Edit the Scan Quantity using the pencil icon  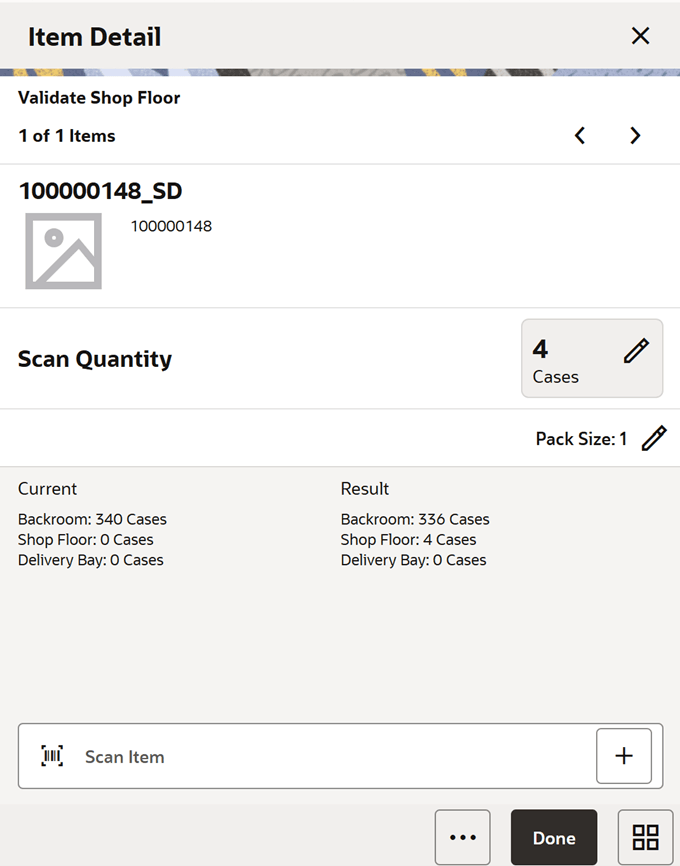click(636, 350)
